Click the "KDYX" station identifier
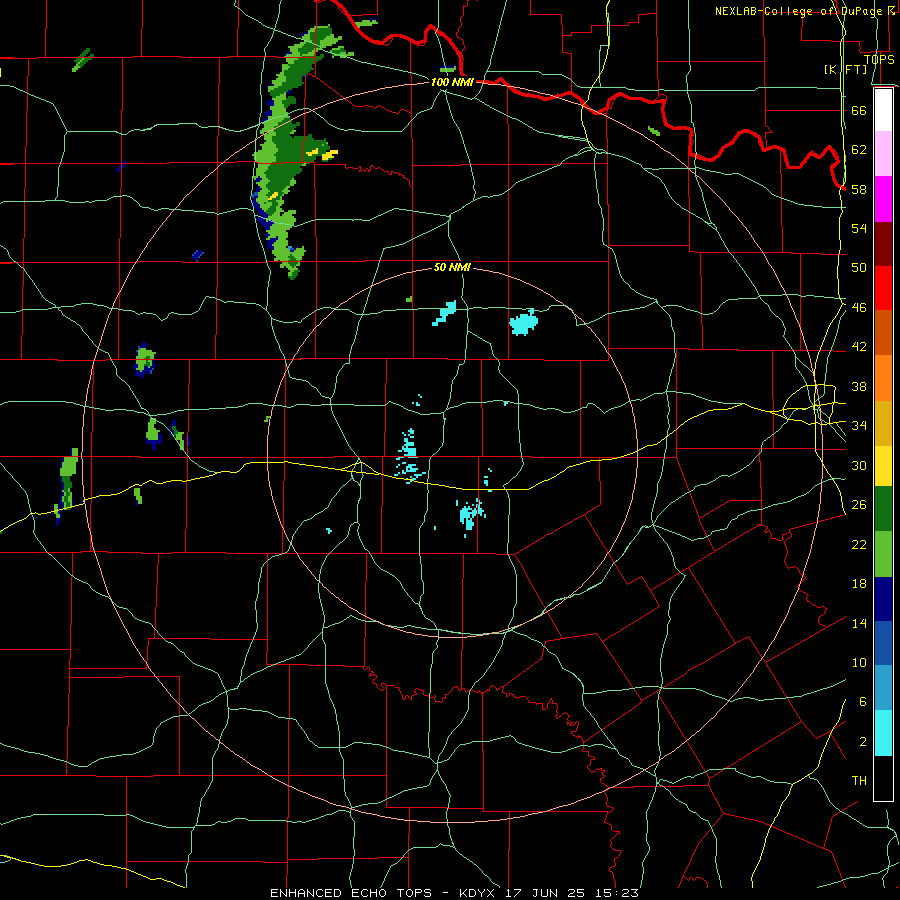Viewport: 900px width, 900px height. pyautogui.click(x=479, y=893)
